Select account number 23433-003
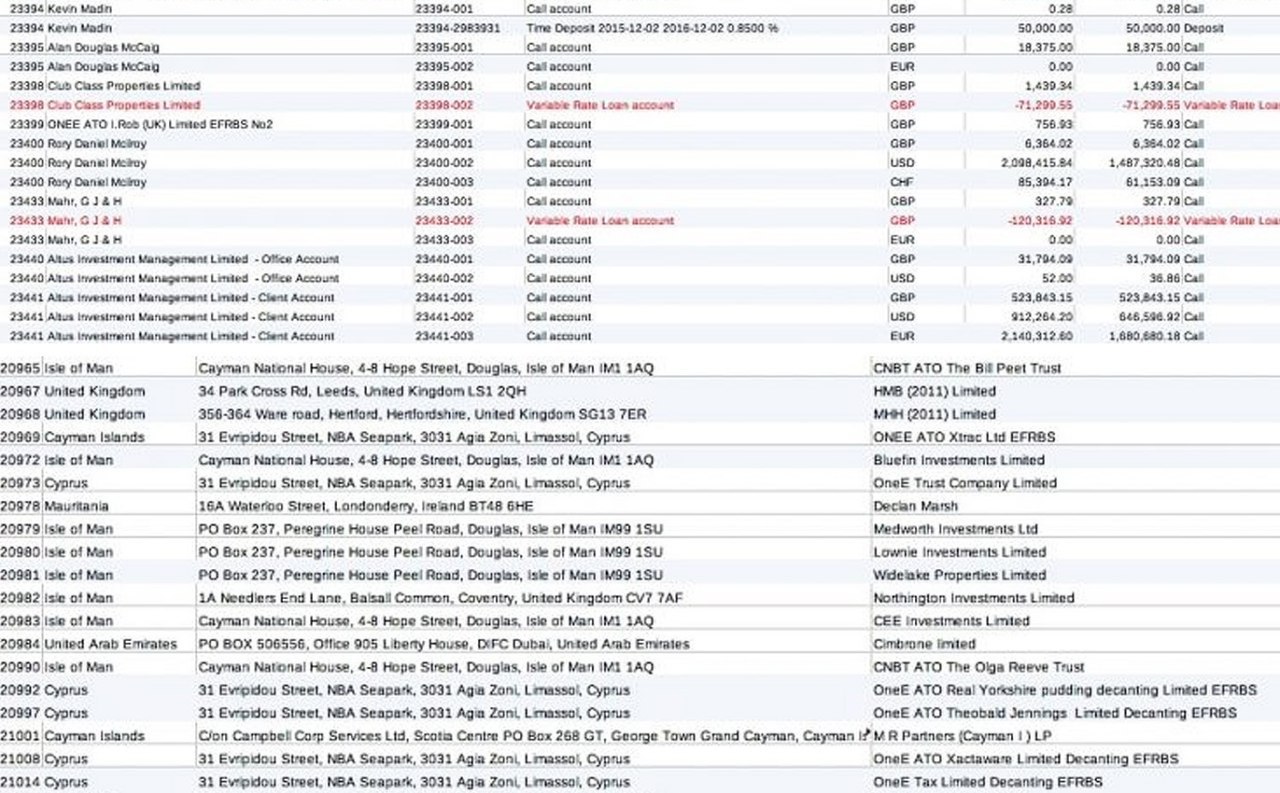 [443, 240]
